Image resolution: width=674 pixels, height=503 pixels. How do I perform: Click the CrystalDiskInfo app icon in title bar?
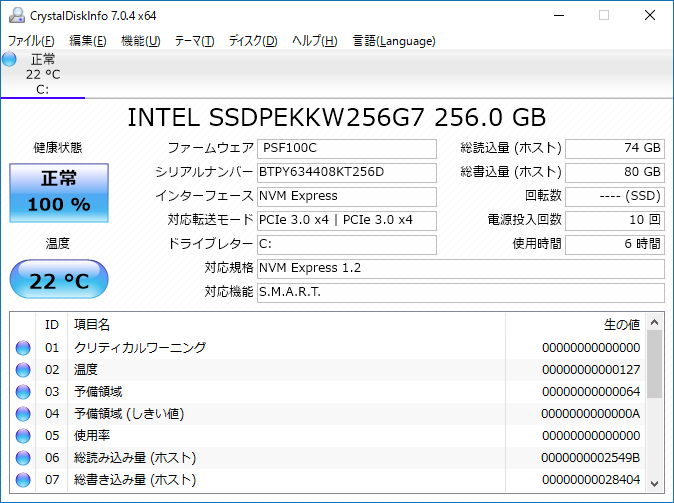[15, 15]
